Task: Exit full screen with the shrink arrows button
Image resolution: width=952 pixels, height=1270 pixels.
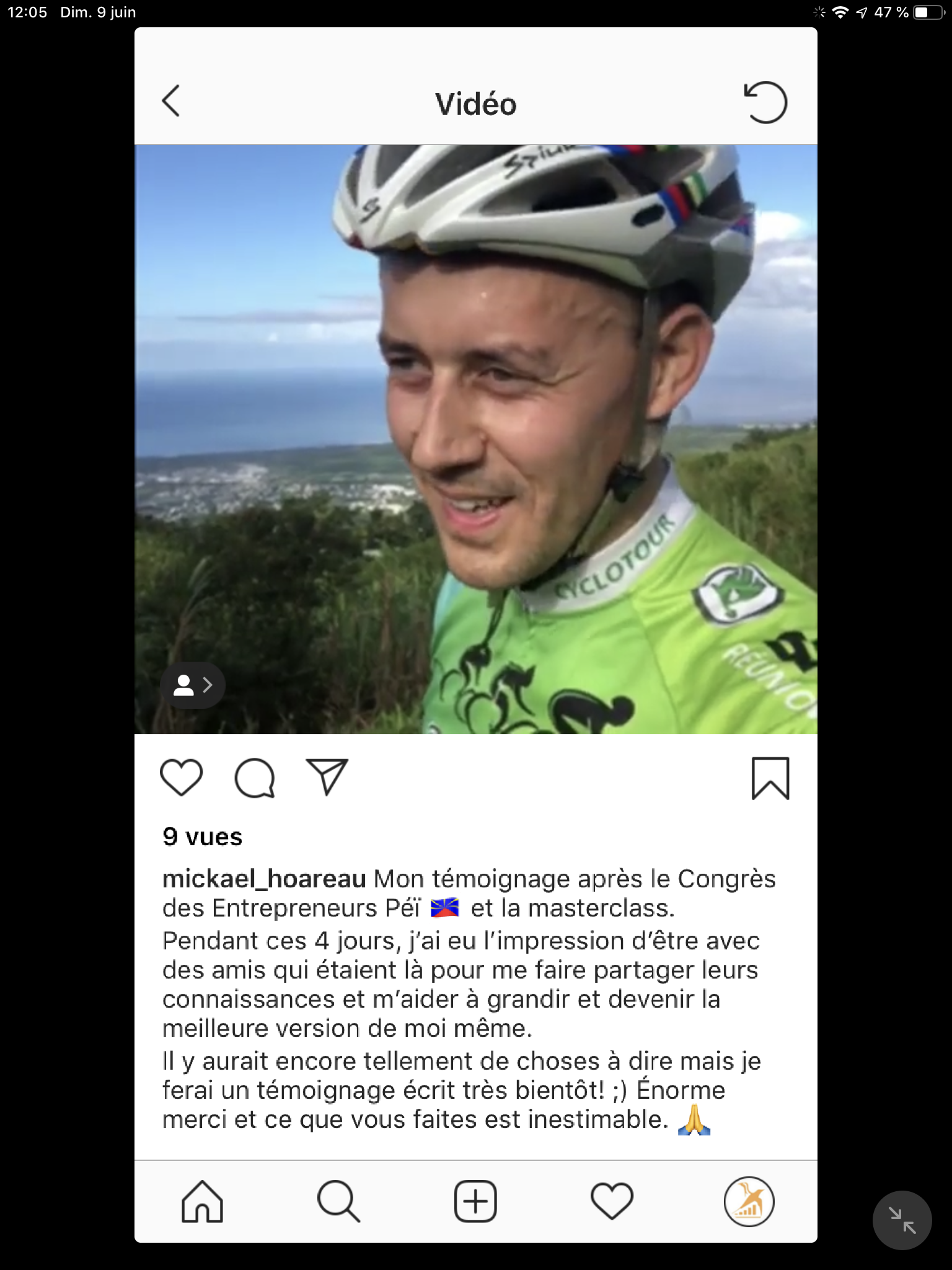Action: click(902, 1220)
